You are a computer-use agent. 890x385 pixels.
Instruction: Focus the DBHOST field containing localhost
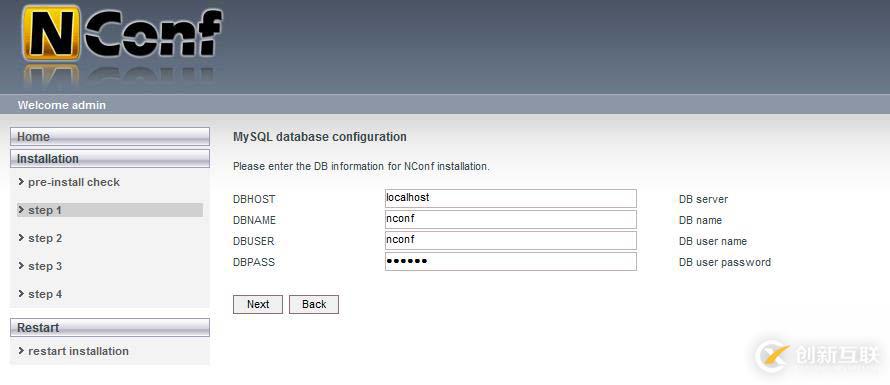click(510, 199)
